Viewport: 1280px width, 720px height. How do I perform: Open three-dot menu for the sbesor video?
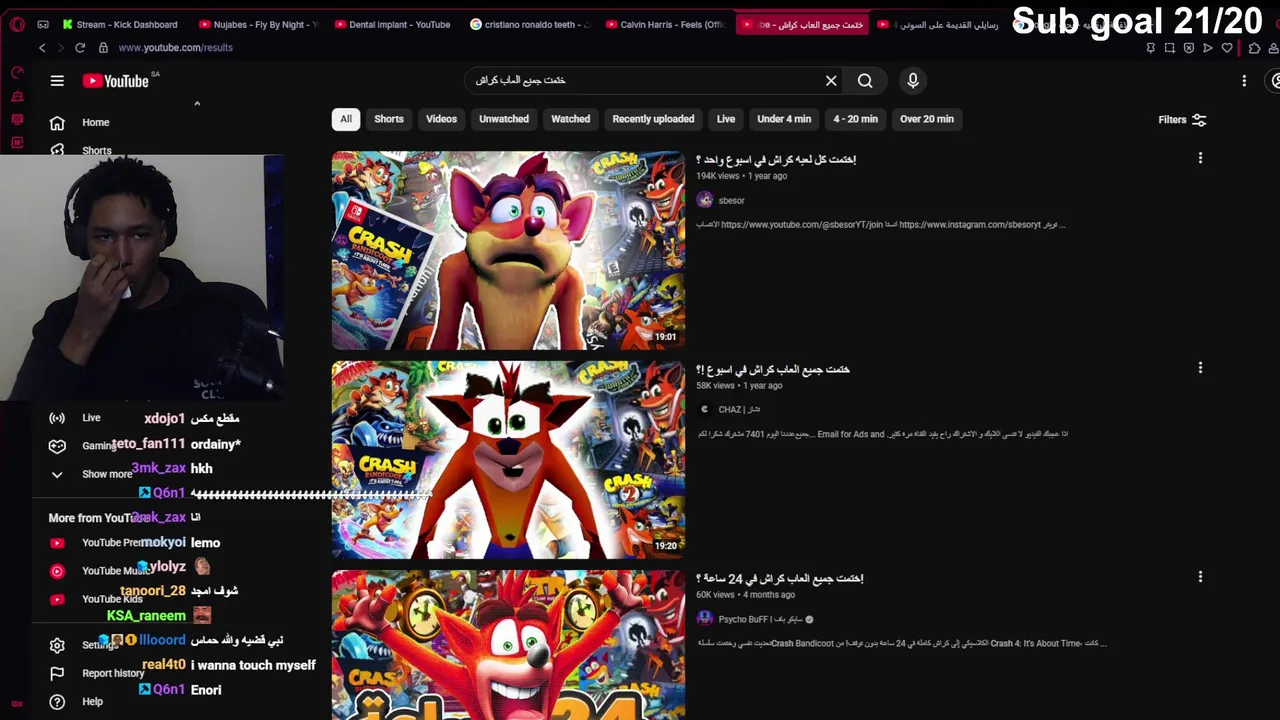(x=1200, y=158)
